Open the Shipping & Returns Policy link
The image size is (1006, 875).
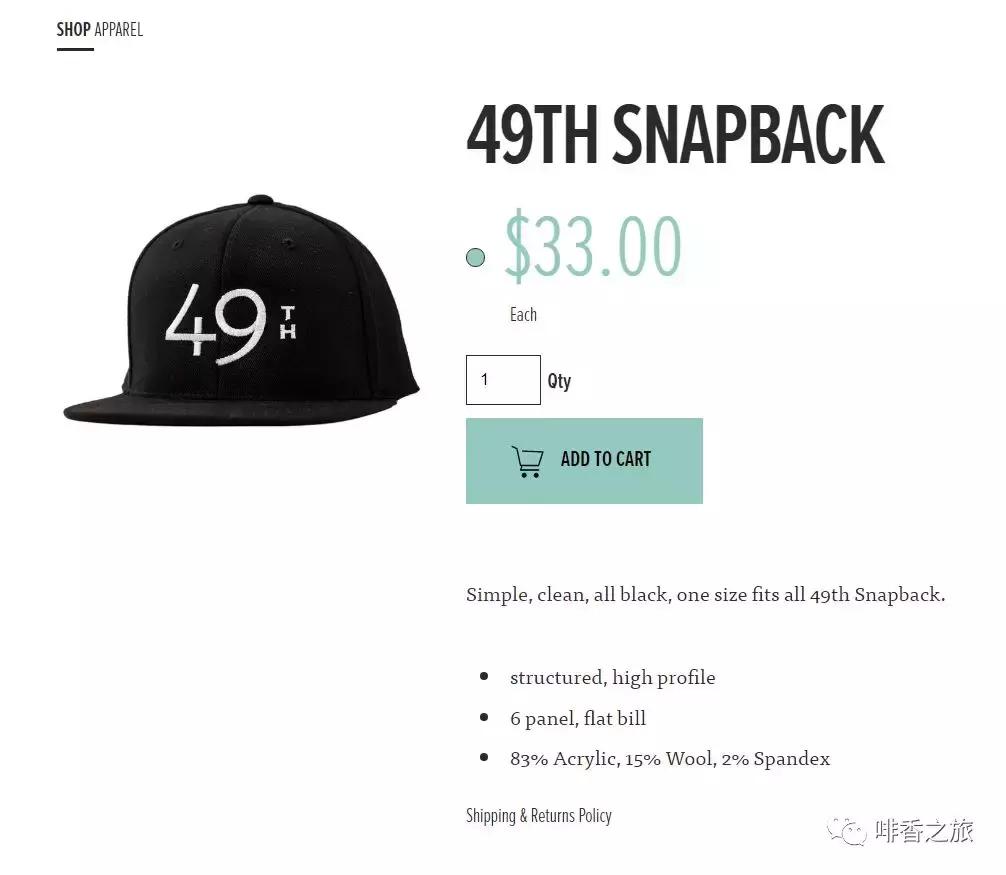click(x=538, y=816)
